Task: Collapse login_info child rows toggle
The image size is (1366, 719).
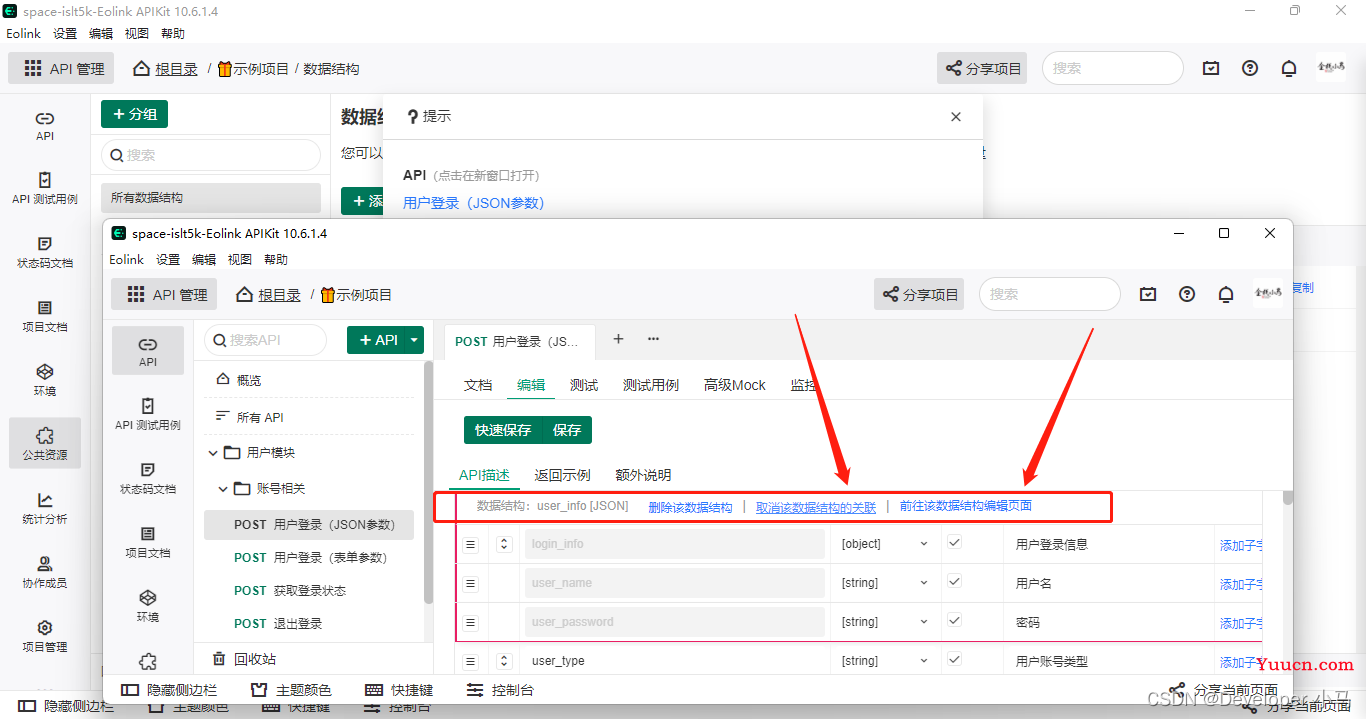Action: coord(505,544)
